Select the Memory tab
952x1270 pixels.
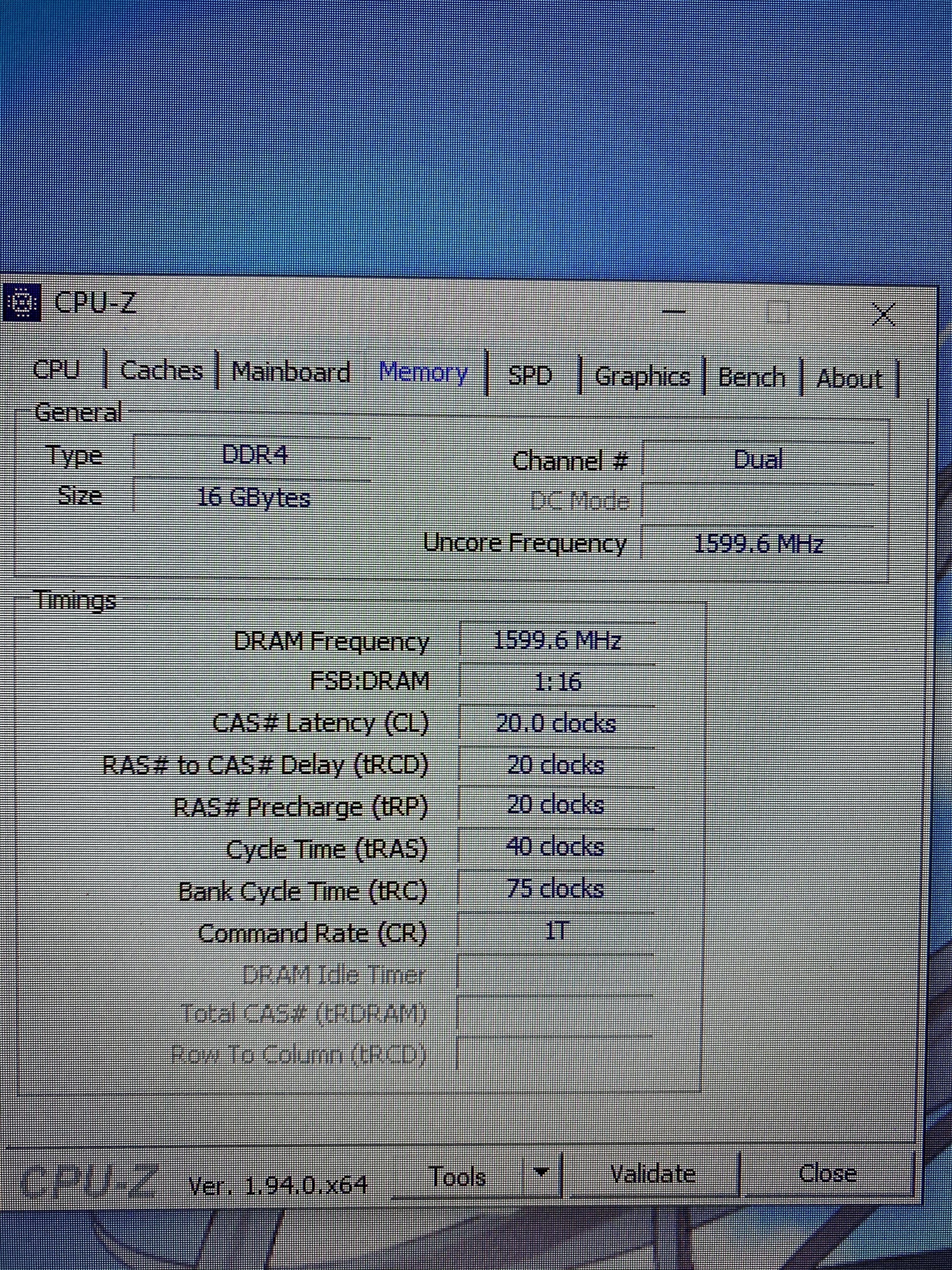(x=423, y=373)
